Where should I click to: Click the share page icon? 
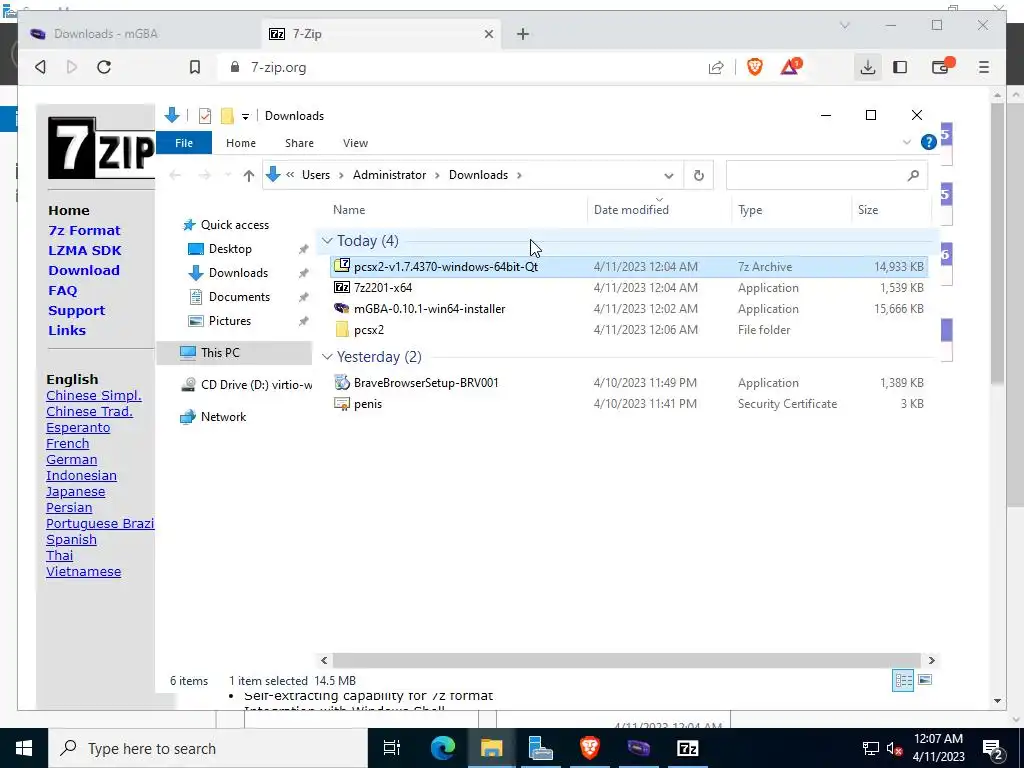[x=716, y=67]
